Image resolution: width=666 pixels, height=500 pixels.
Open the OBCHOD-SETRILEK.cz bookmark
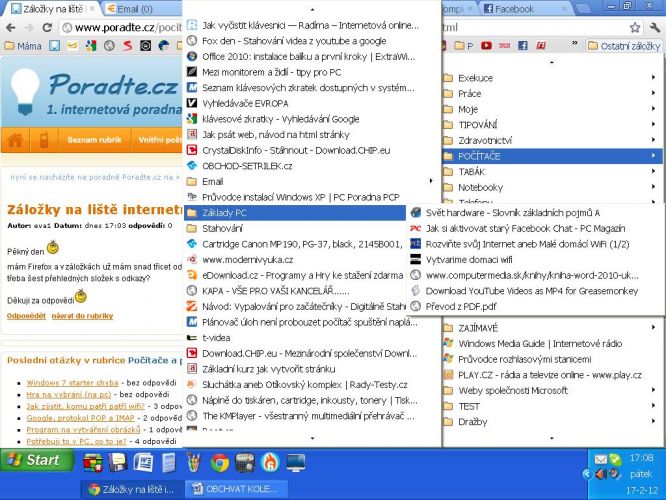click(311, 166)
